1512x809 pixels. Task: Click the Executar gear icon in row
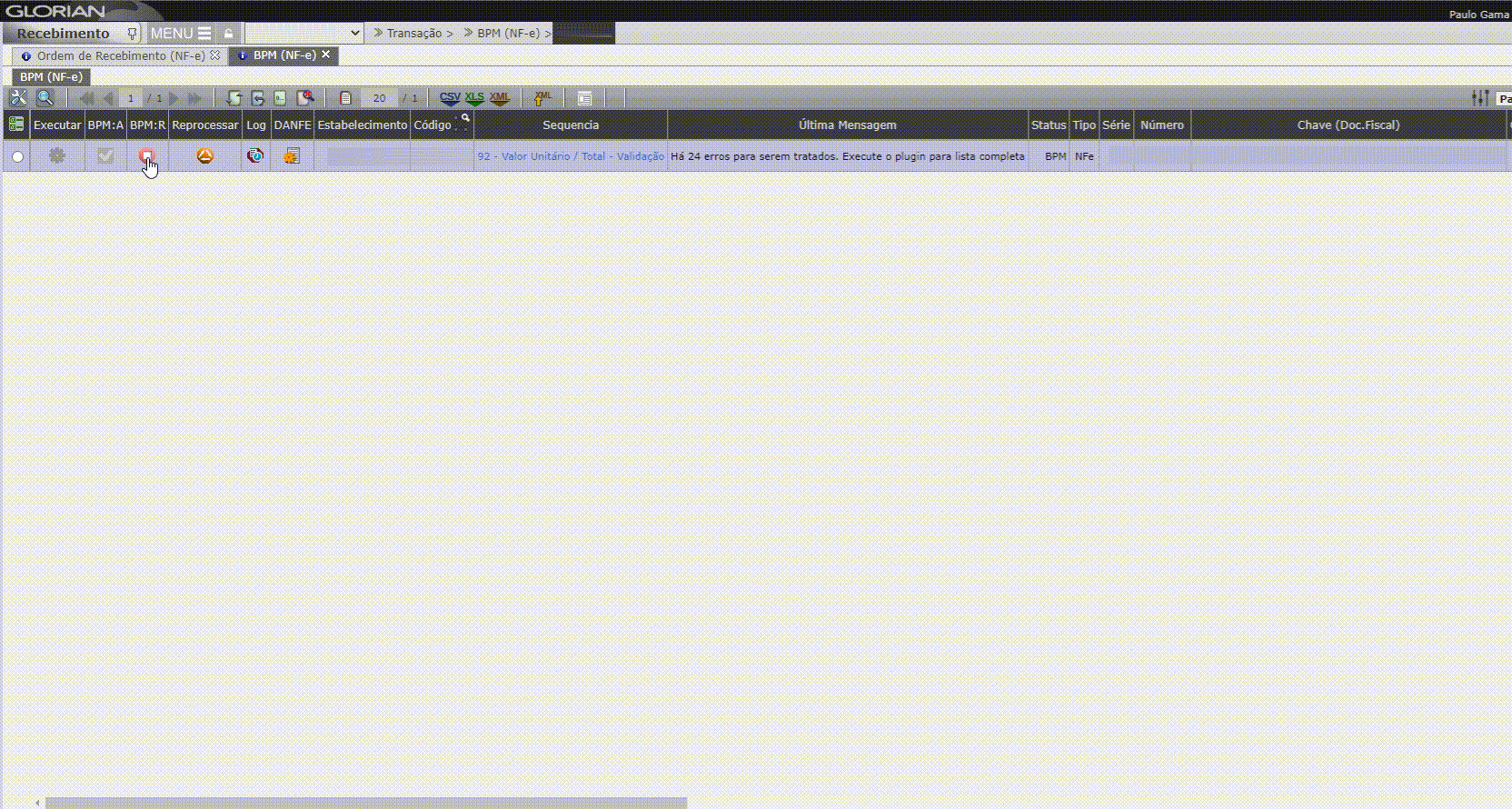(56, 156)
